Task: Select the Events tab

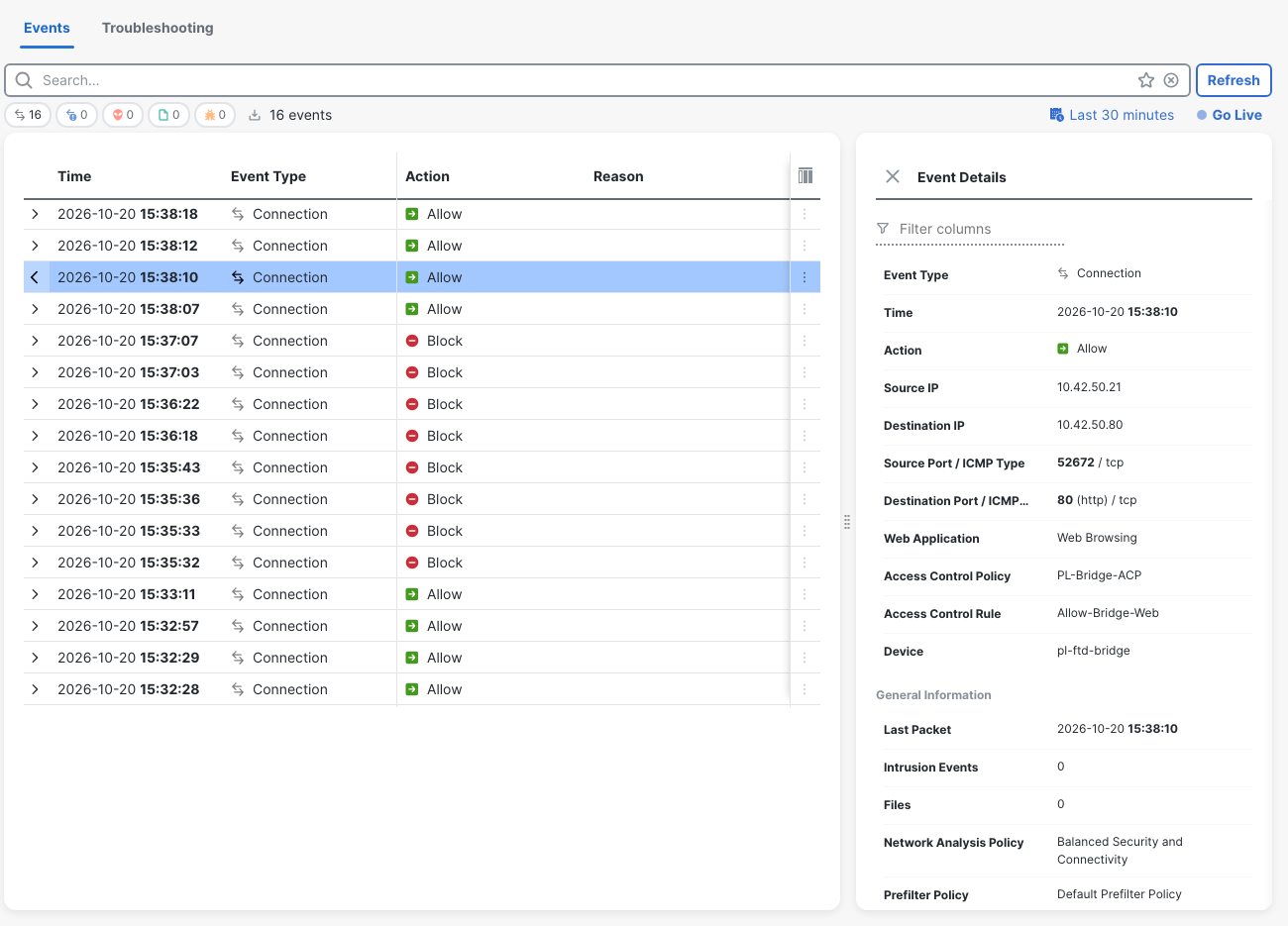Action: click(x=47, y=28)
